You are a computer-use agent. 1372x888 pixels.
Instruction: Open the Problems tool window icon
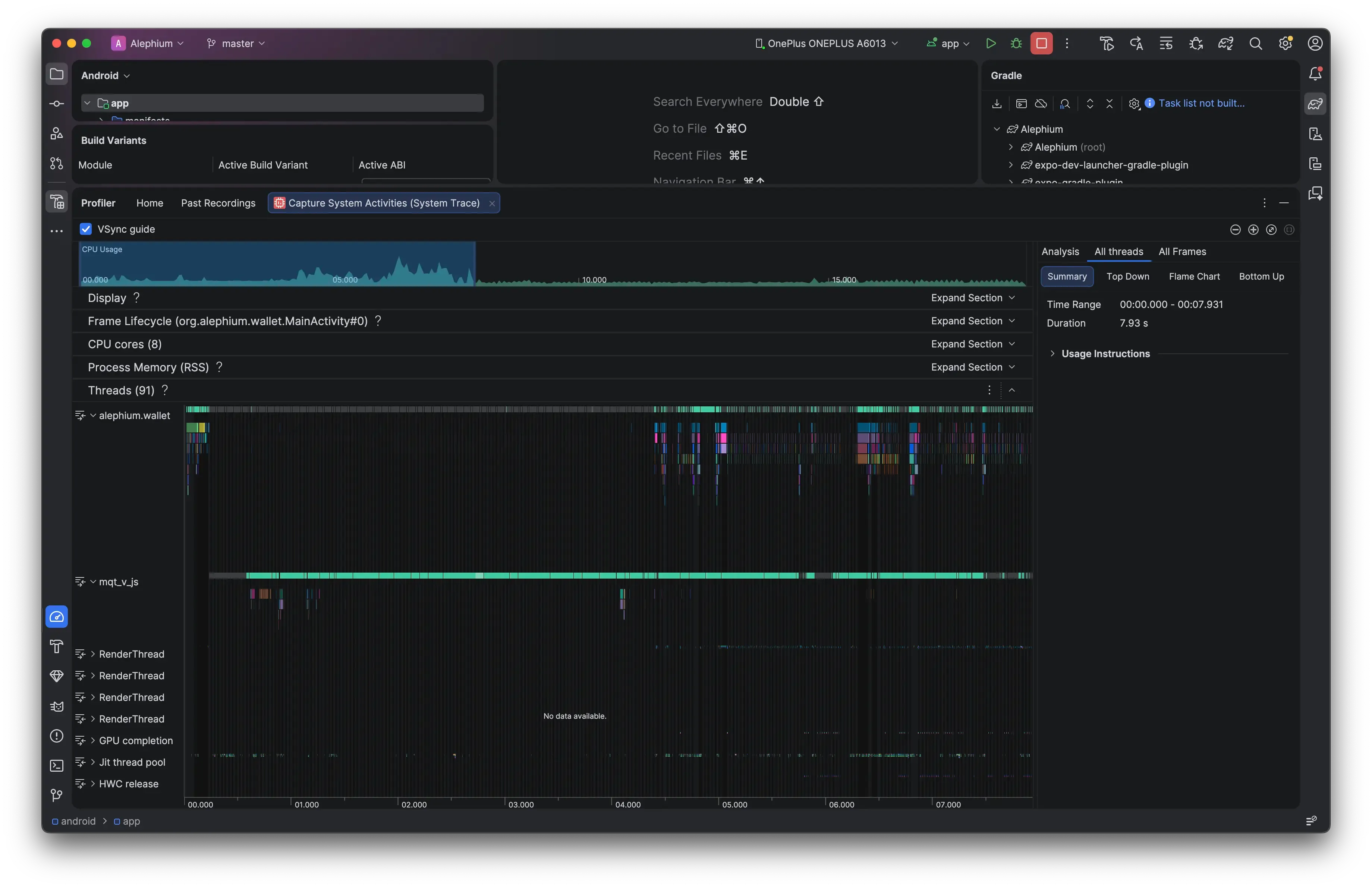[x=57, y=736]
